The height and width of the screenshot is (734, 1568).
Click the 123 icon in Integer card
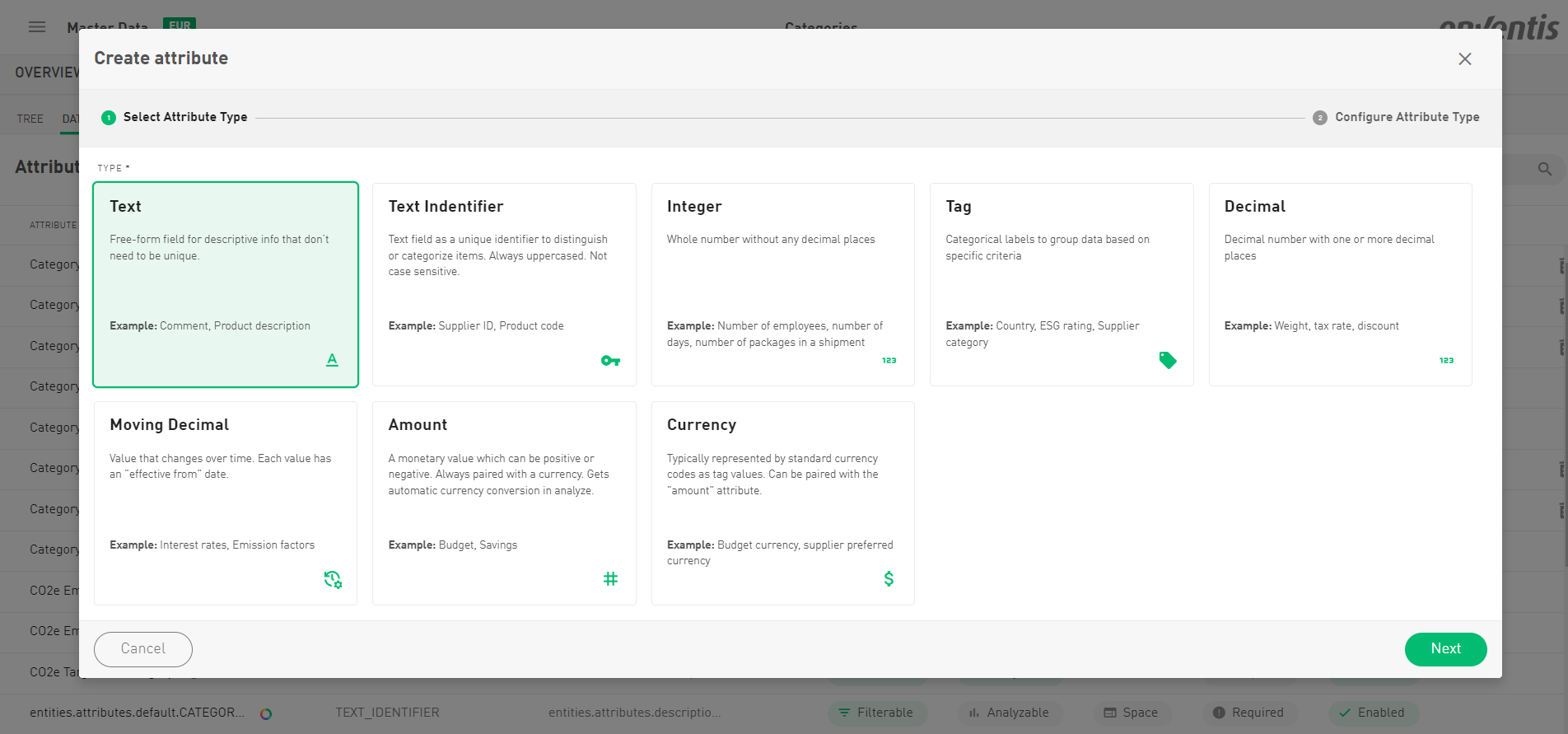pos(889,361)
